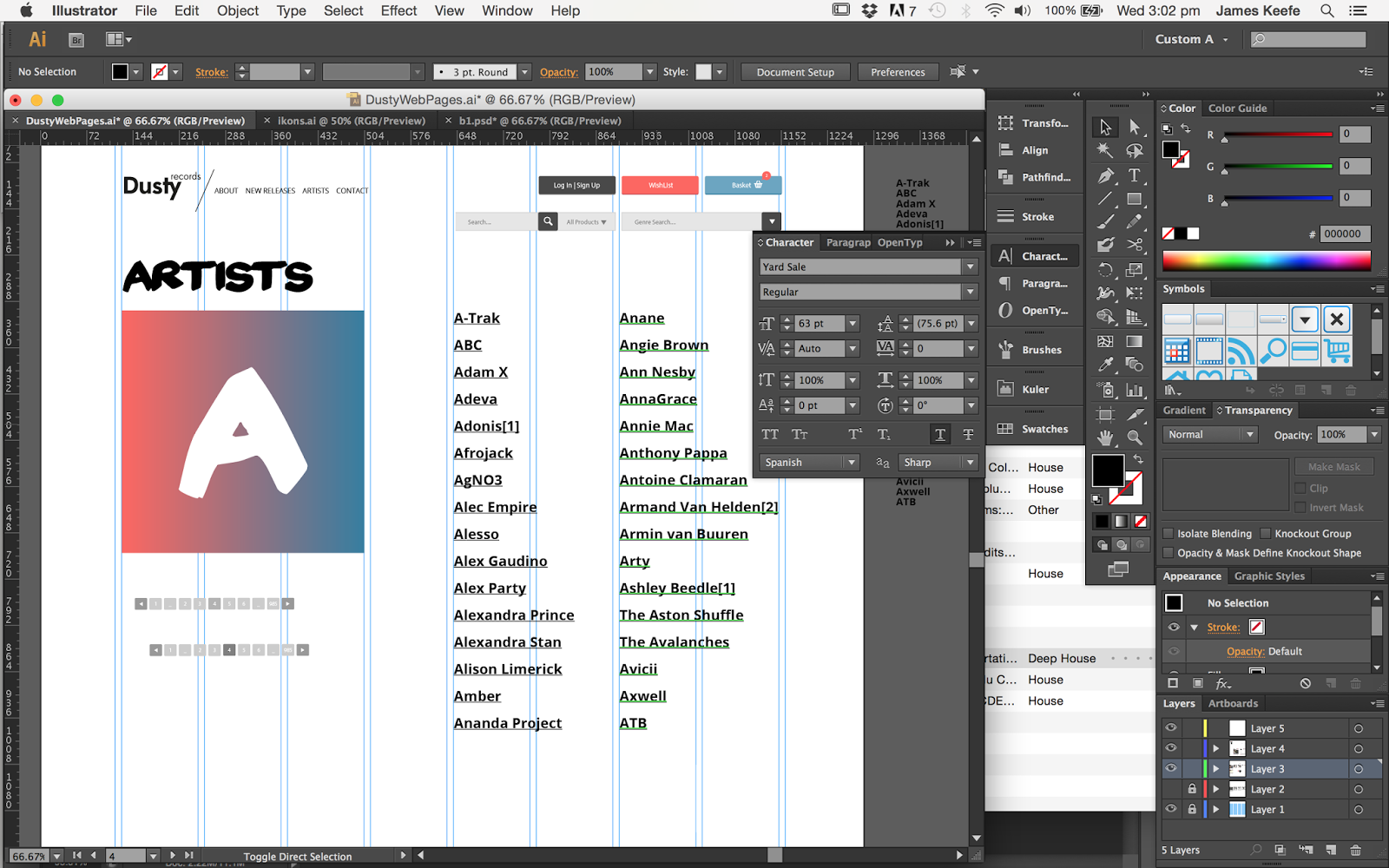Toggle strikethrough in the Character panel
This screenshot has height=868, width=1389.
tap(968, 434)
